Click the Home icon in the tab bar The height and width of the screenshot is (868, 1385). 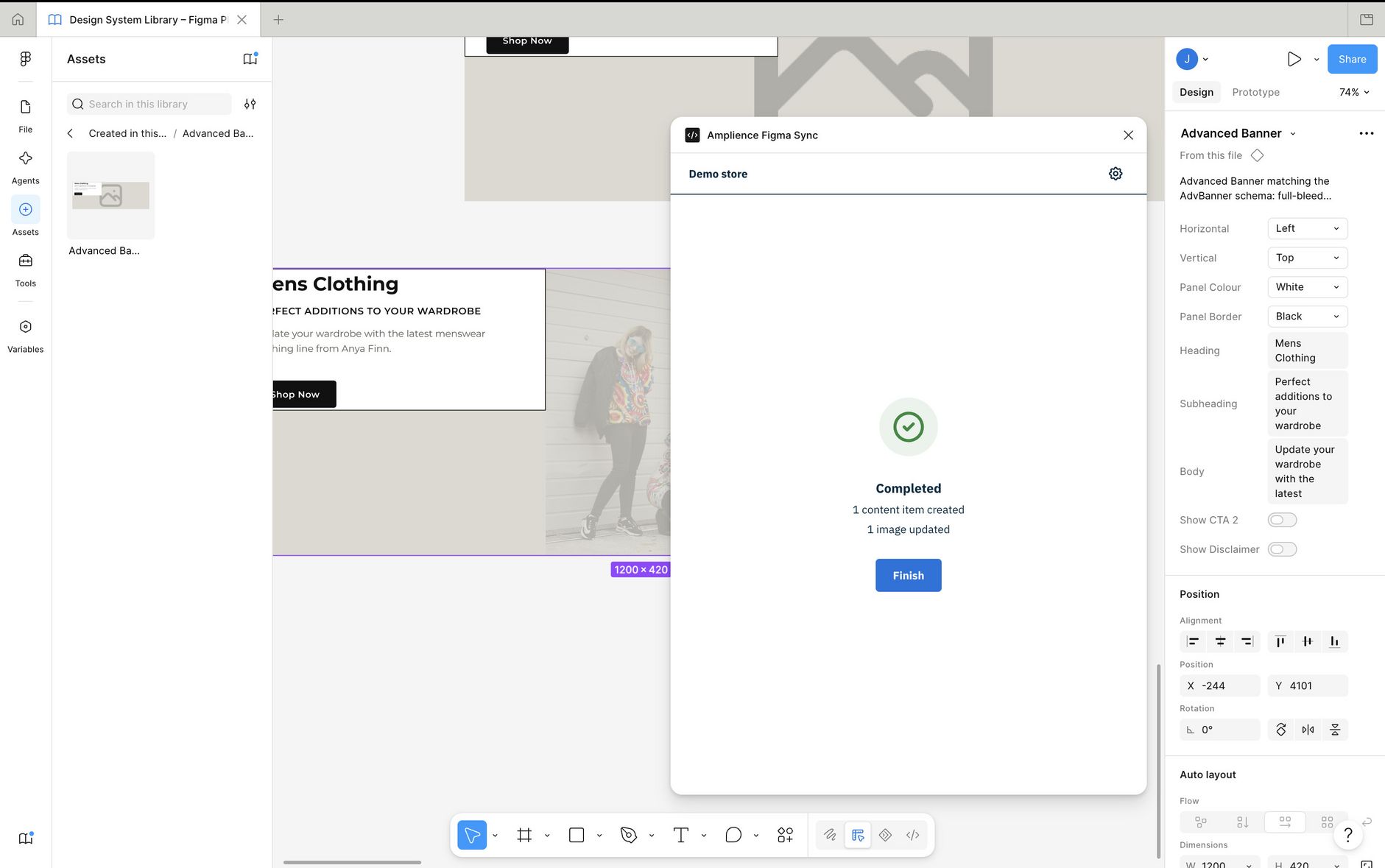click(x=18, y=20)
